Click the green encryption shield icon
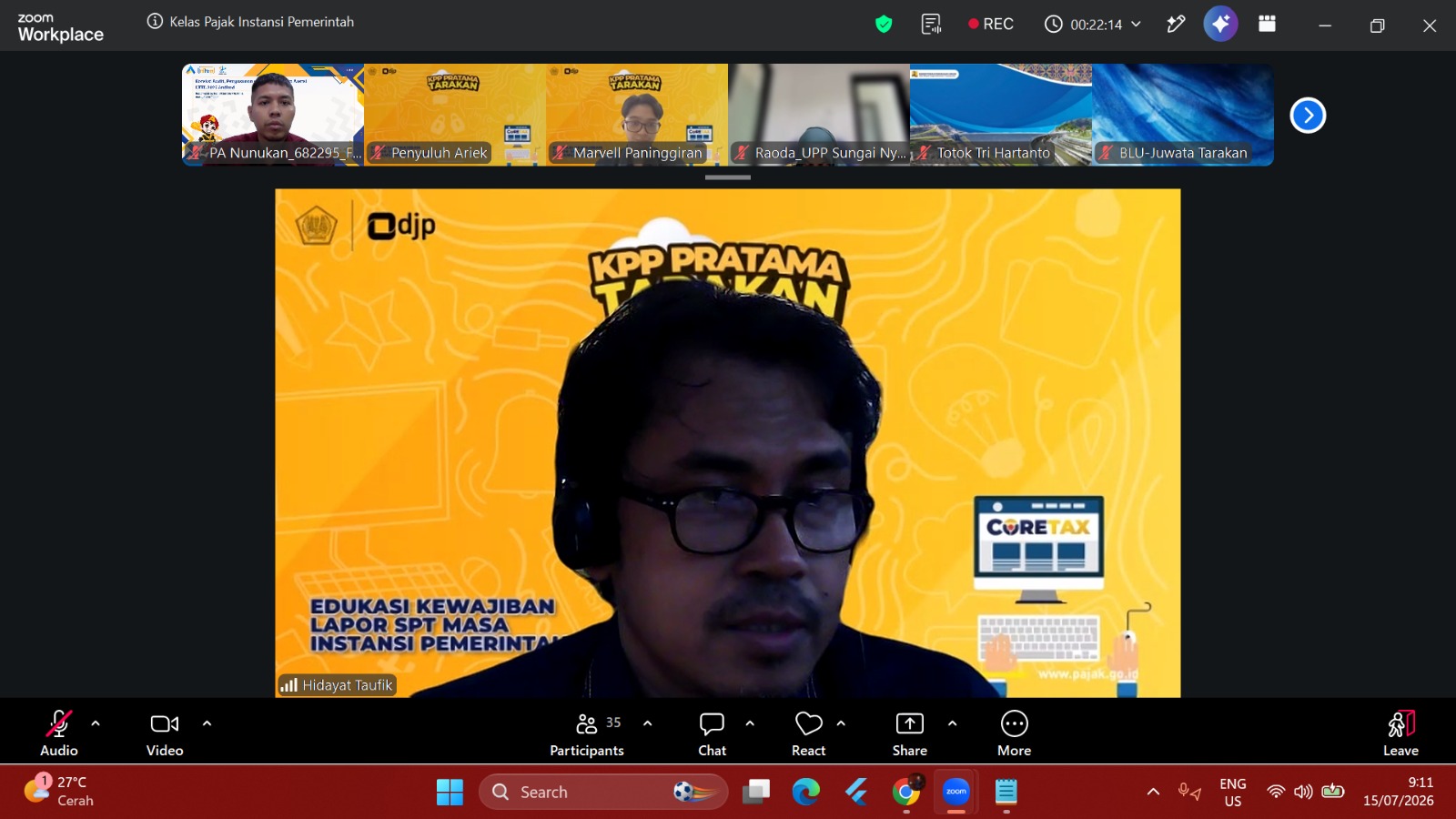The height and width of the screenshot is (819, 1456). (883, 25)
